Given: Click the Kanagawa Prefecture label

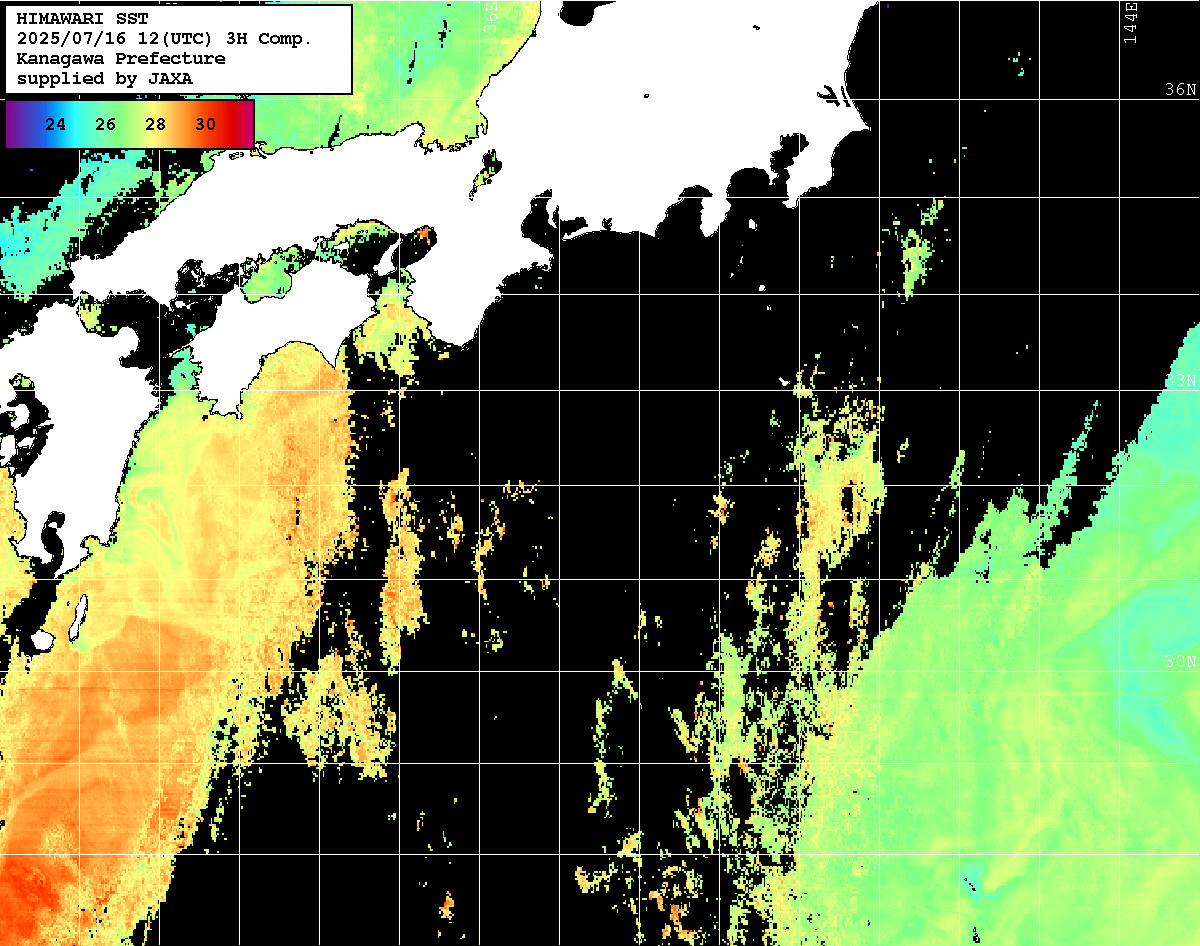Looking at the screenshot, I should (121, 59).
